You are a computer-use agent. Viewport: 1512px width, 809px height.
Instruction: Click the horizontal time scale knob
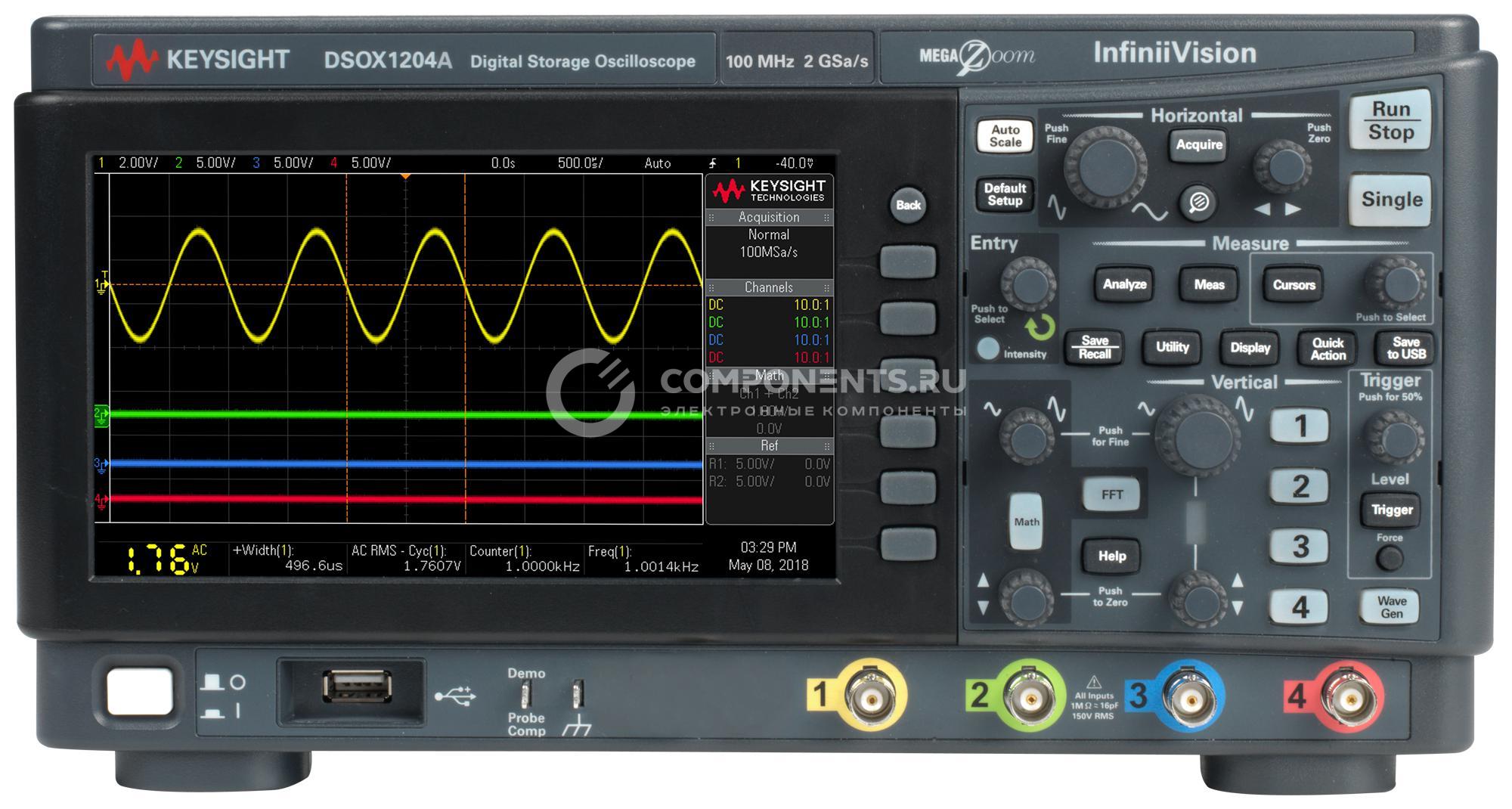click(x=1105, y=167)
